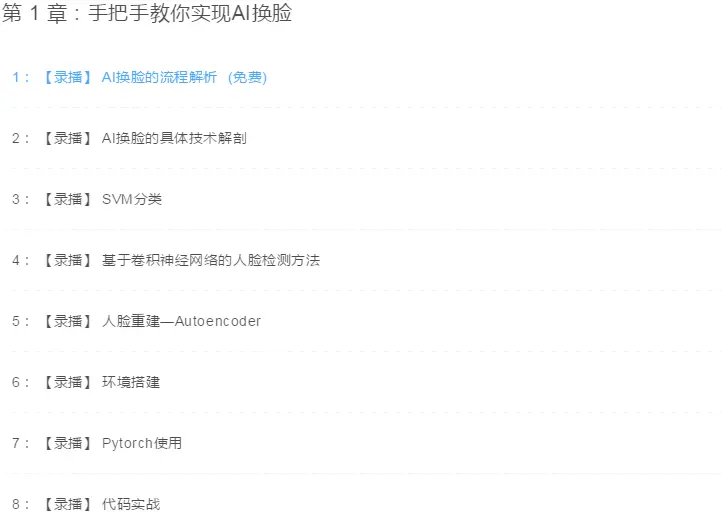The height and width of the screenshot is (529, 721).
Task: Select lesson 7 Pytorch使用
Action: click(142, 443)
